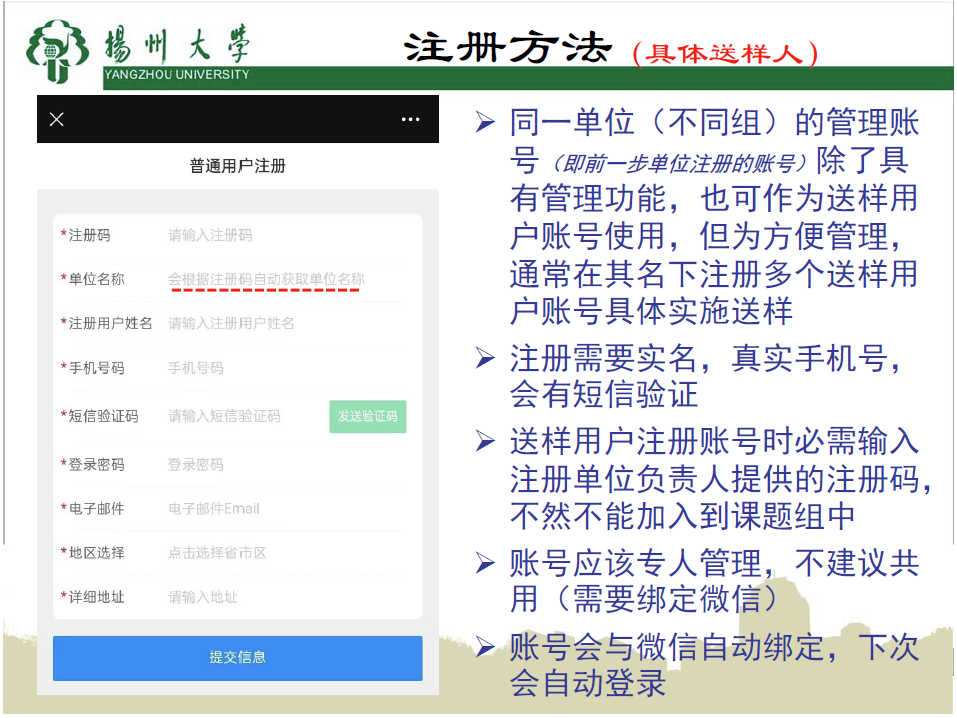Click the red 具体送样人 subtitle text
The height and width of the screenshot is (718, 957).
tap(725, 53)
